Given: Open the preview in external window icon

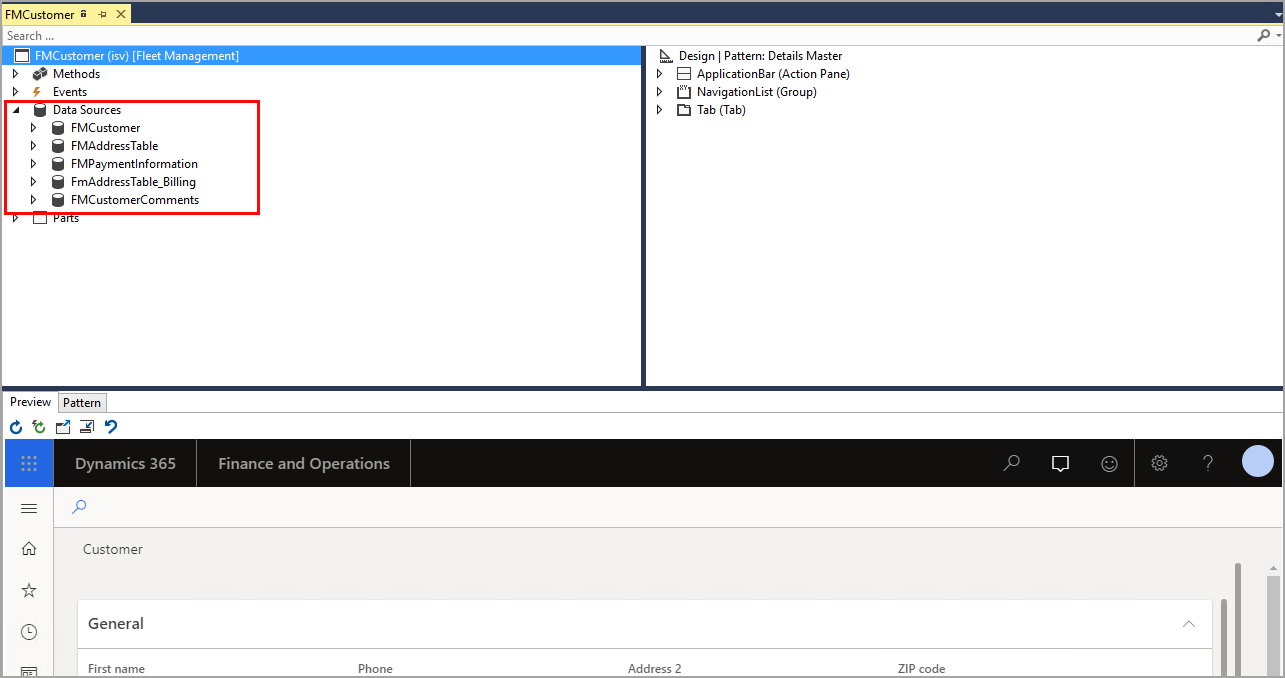Looking at the screenshot, I should pos(63,426).
